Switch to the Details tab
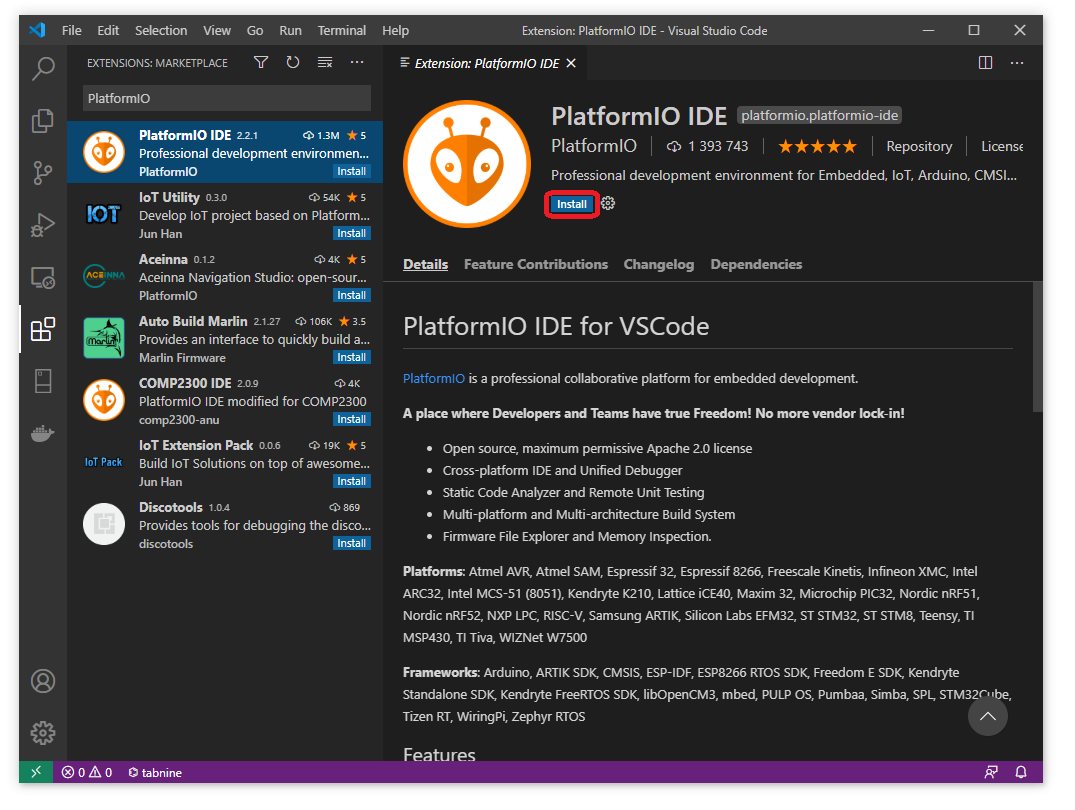Viewport: 1075px width, 810px height. [x=425, y=264]
